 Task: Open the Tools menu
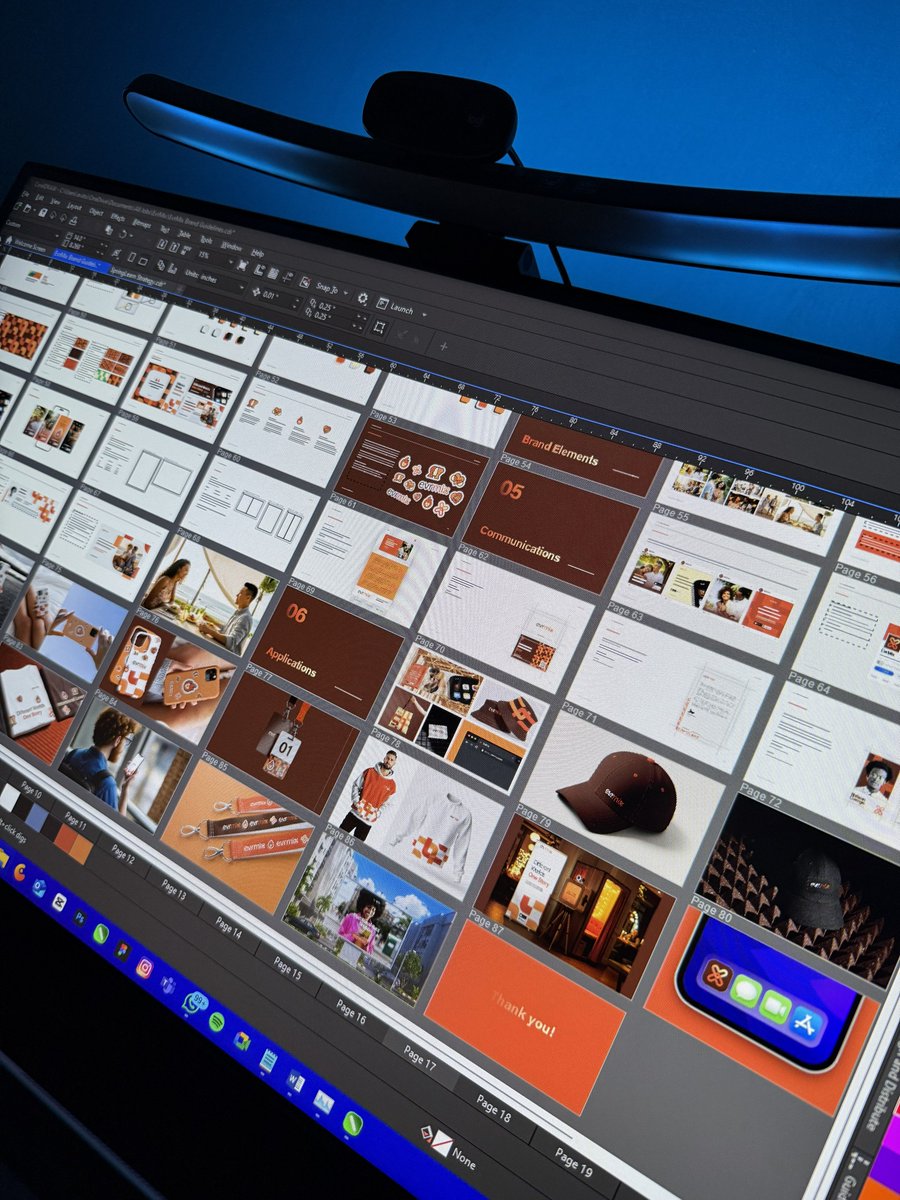(206, 240)
